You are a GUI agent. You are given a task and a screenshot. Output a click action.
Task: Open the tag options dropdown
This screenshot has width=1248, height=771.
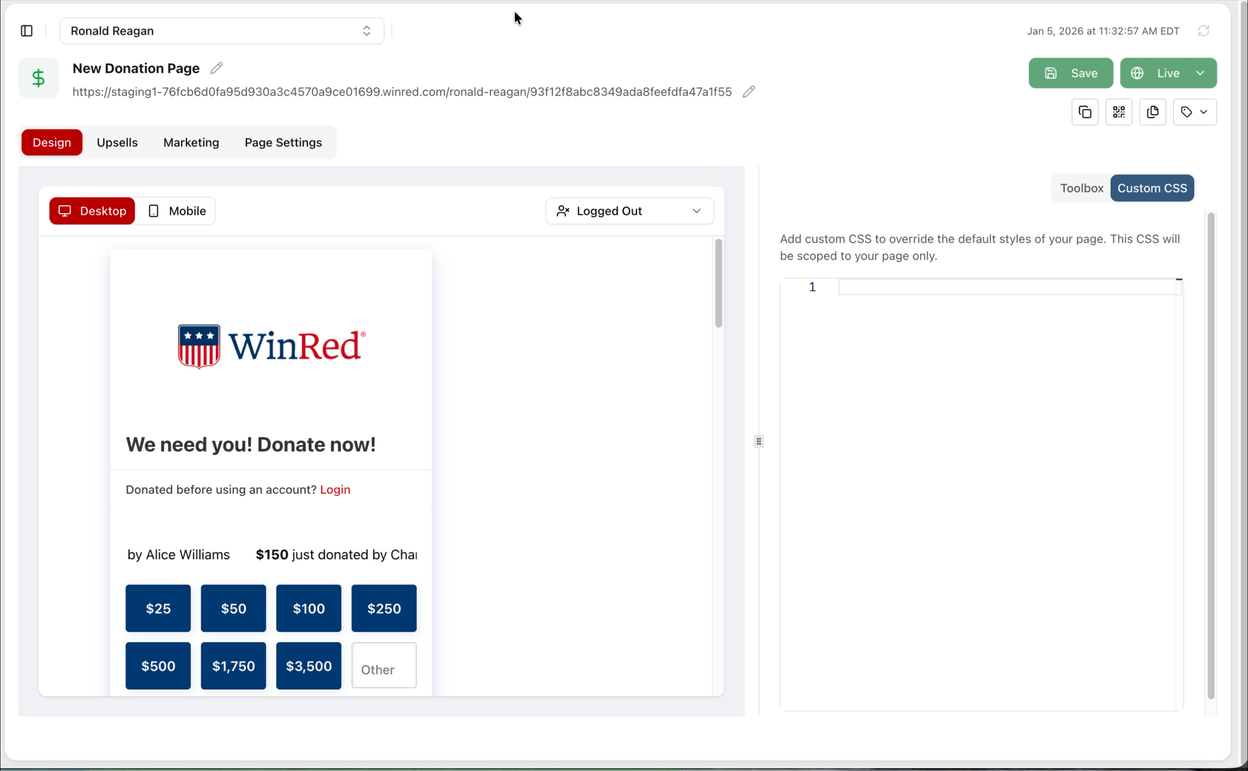coord(1194,112)
